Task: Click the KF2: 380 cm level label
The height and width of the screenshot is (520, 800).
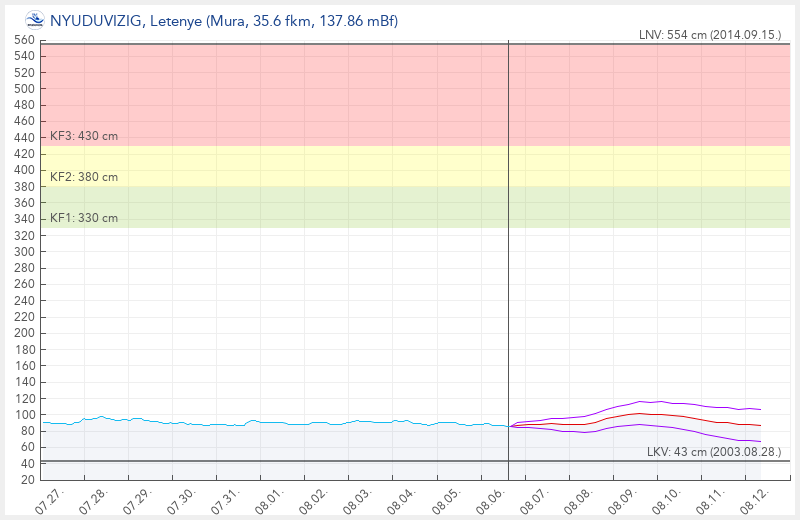Action: coord(84,177)
